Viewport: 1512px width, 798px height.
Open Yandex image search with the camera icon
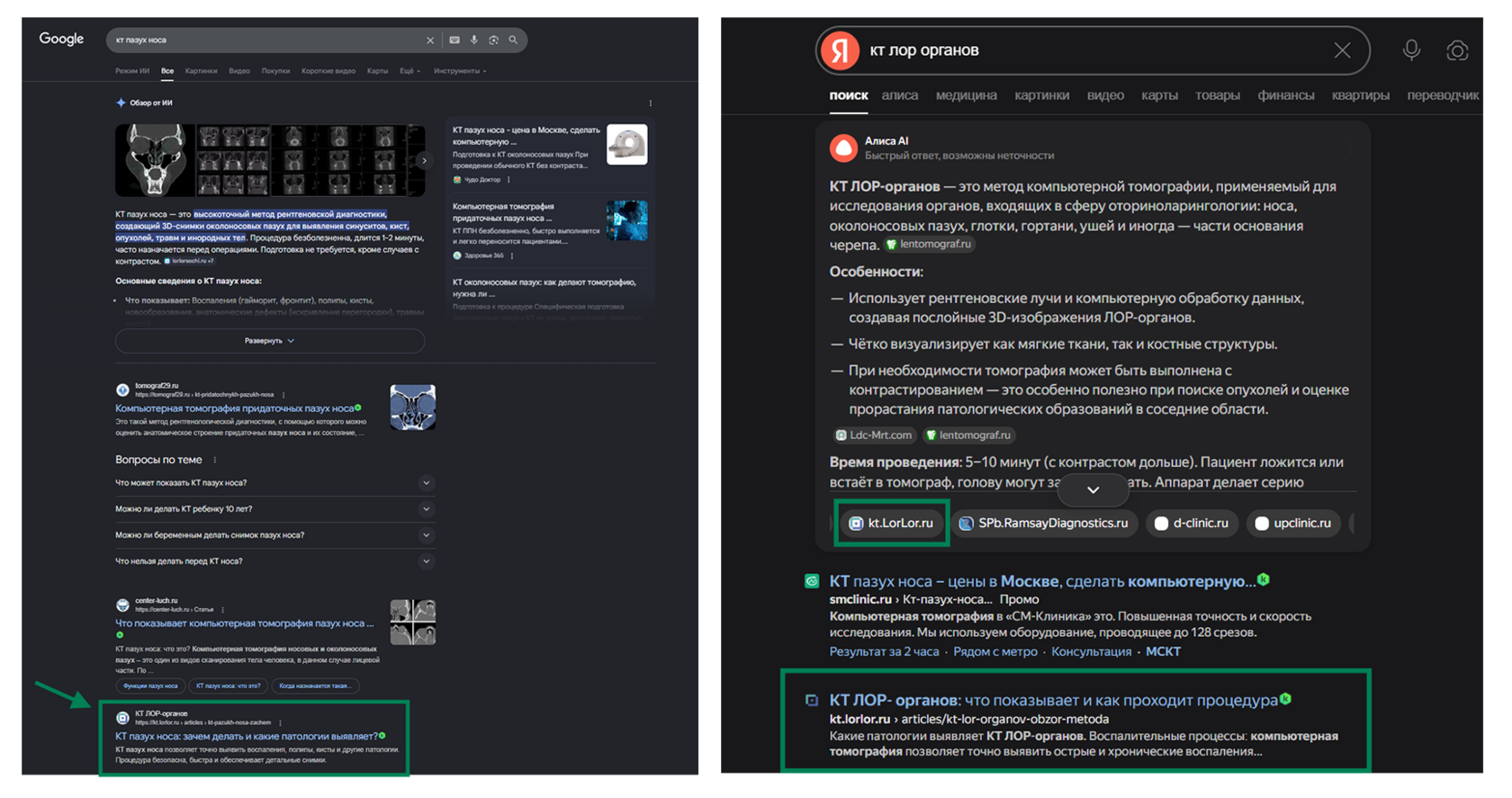[x=1457, y=50]
